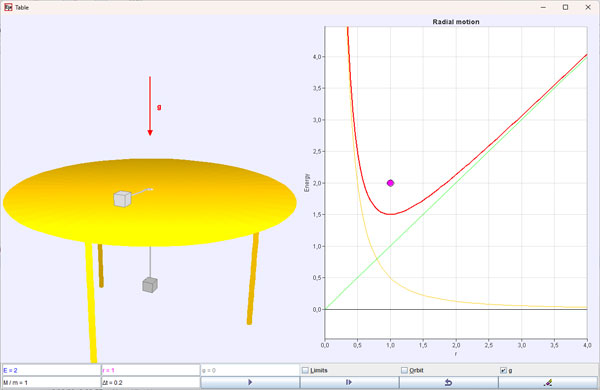Open the Table window application icon
600x390 pixels.
pos(8,7)
